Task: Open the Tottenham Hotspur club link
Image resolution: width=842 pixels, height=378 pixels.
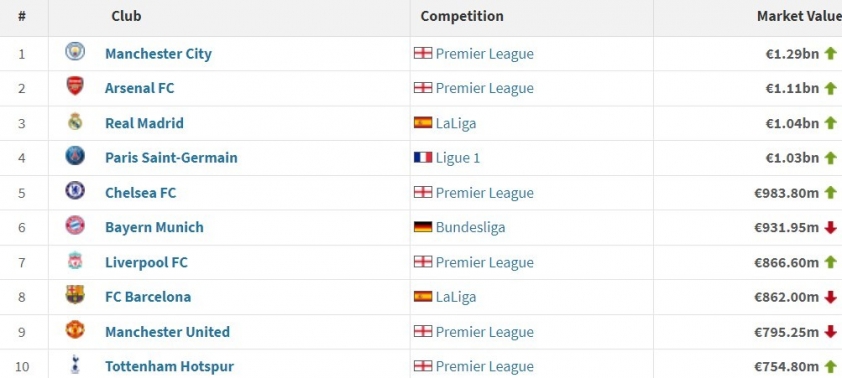Action: (x=170, y=367)
